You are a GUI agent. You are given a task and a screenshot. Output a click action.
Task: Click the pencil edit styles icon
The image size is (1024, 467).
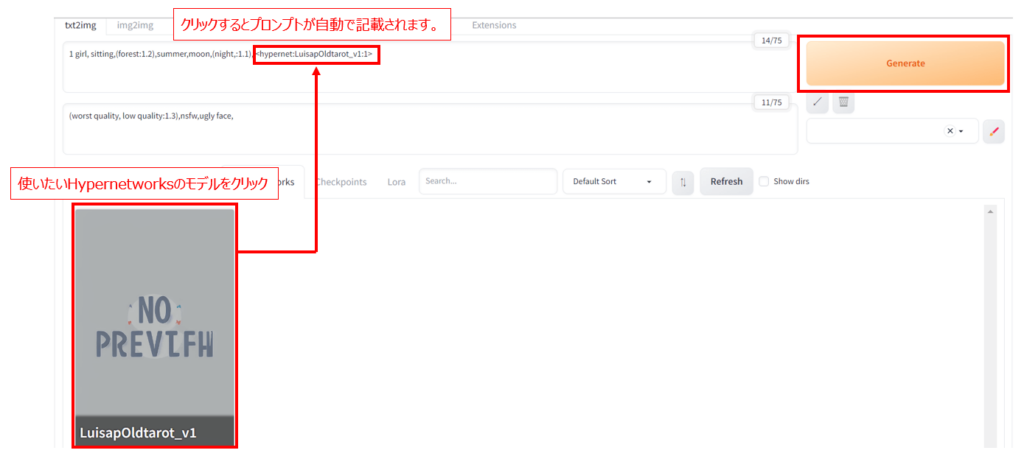point(993,131)
